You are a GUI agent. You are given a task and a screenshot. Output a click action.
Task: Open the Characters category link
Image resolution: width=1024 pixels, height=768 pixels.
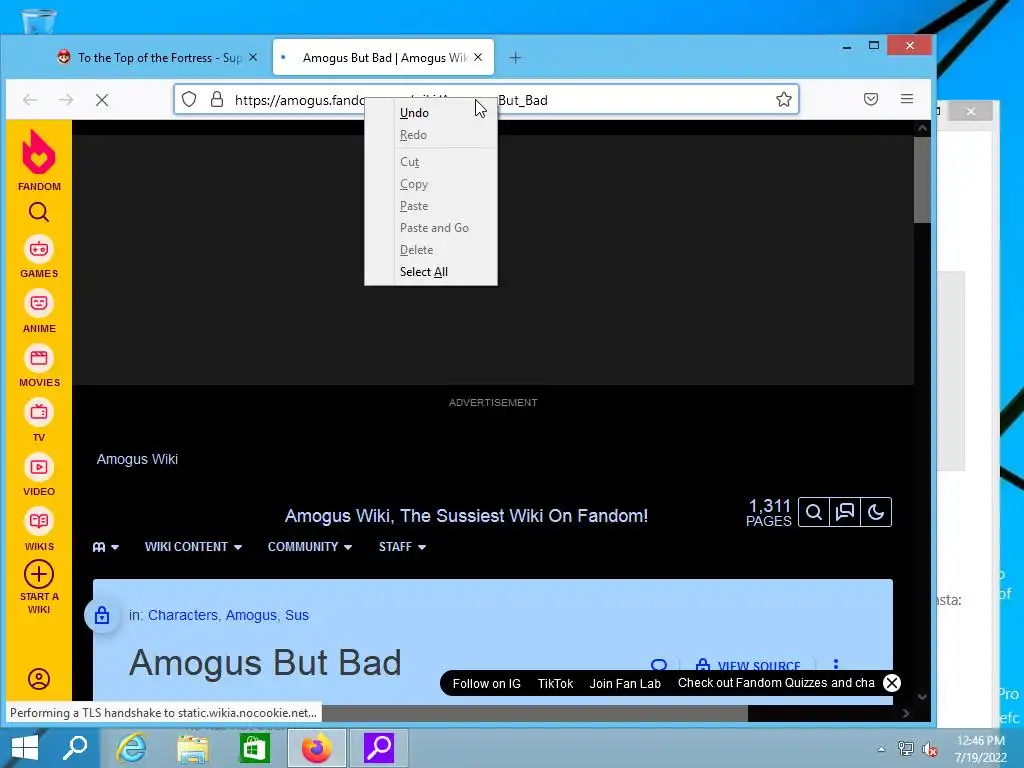(183, 615)
